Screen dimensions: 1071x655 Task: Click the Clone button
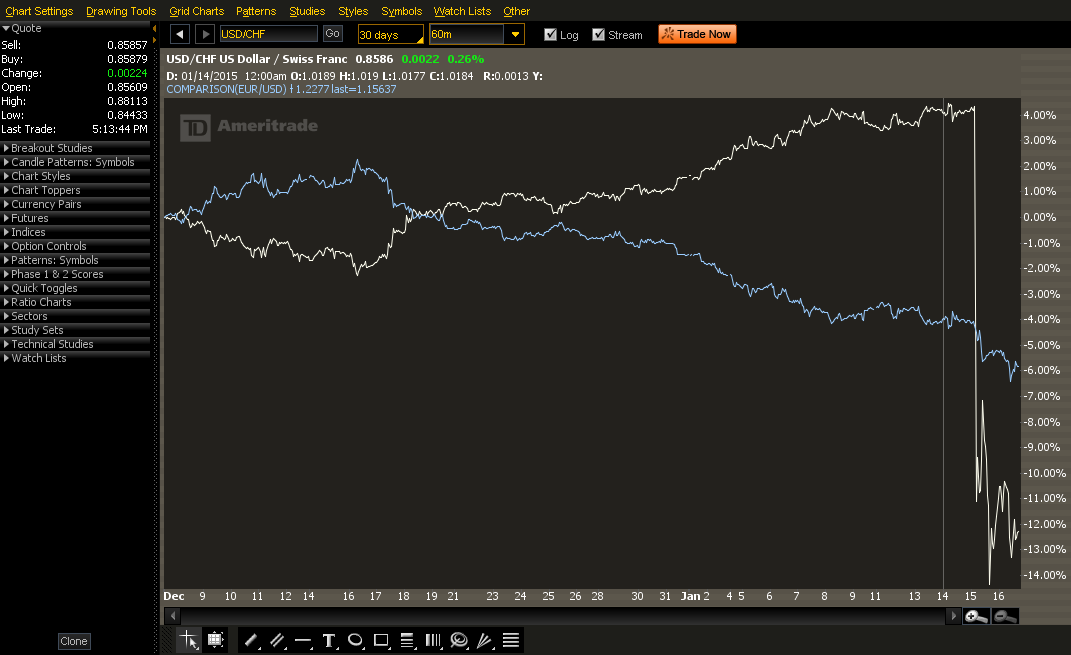74,641
